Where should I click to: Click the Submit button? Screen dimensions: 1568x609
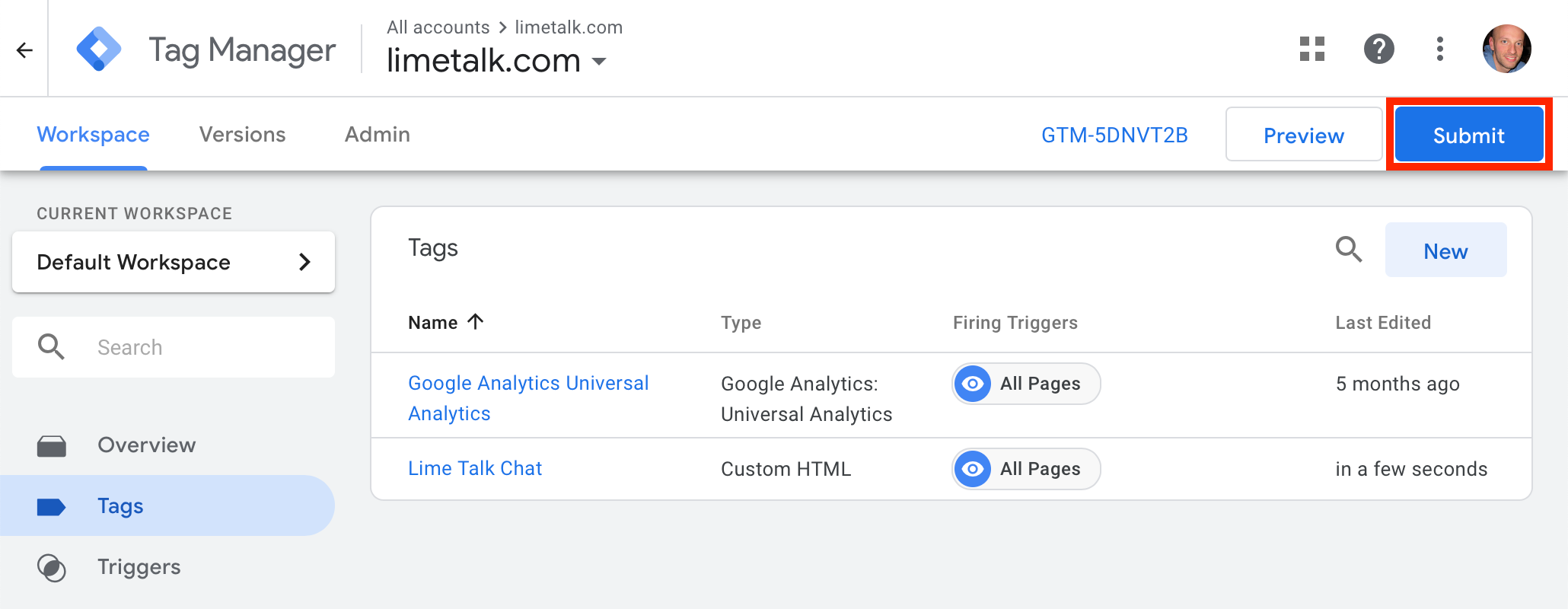1469,135
